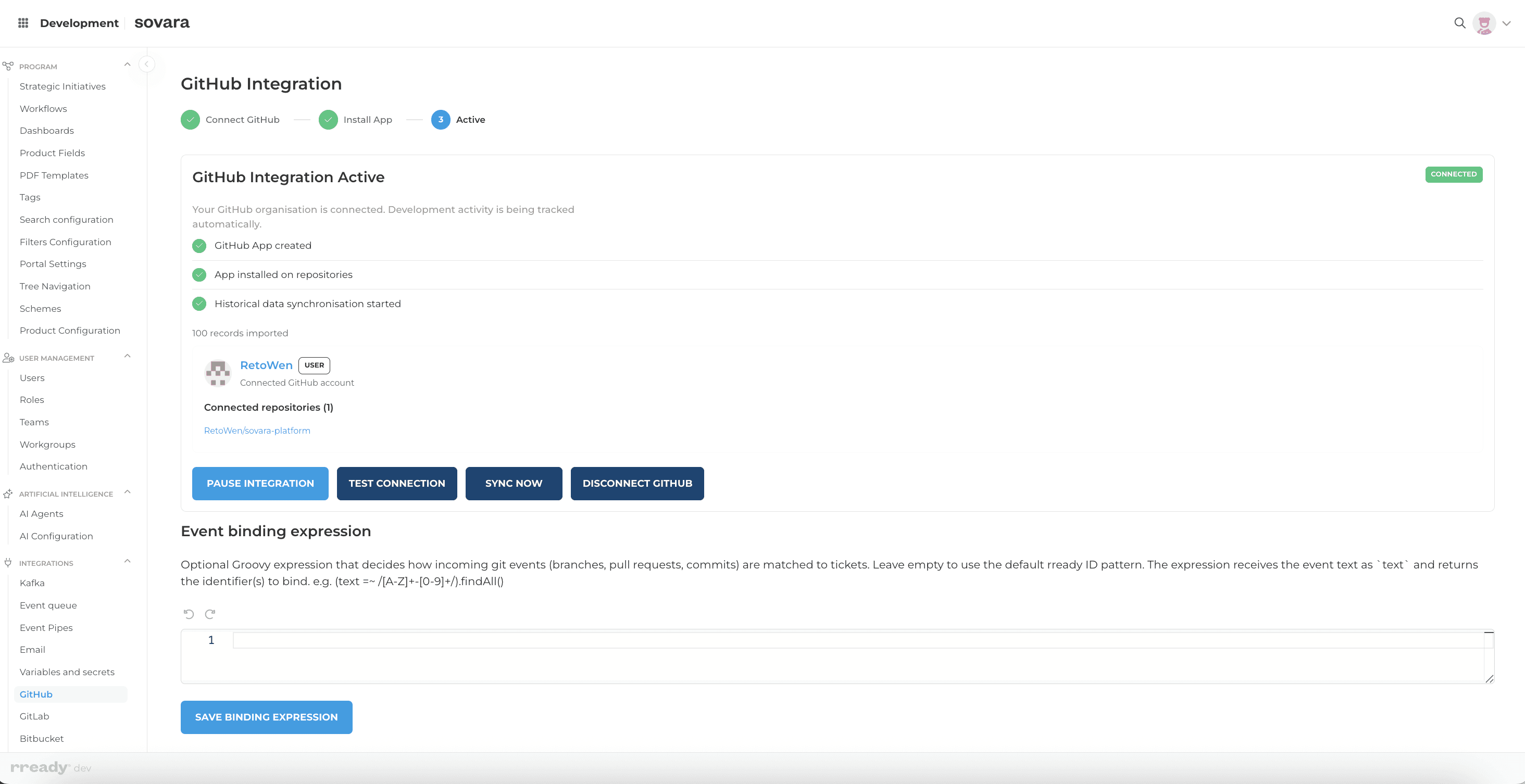Go to Filters Configuration
1525x784 pixels.
point(65,242)
